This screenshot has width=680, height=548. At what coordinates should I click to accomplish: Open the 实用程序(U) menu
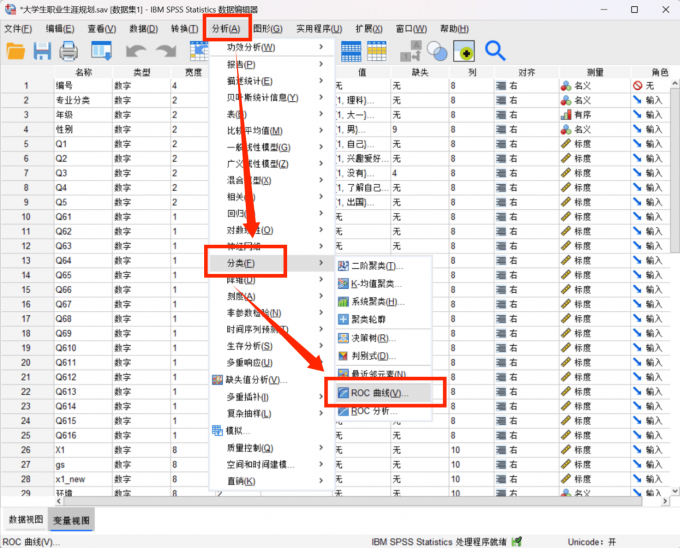(319, 29)
